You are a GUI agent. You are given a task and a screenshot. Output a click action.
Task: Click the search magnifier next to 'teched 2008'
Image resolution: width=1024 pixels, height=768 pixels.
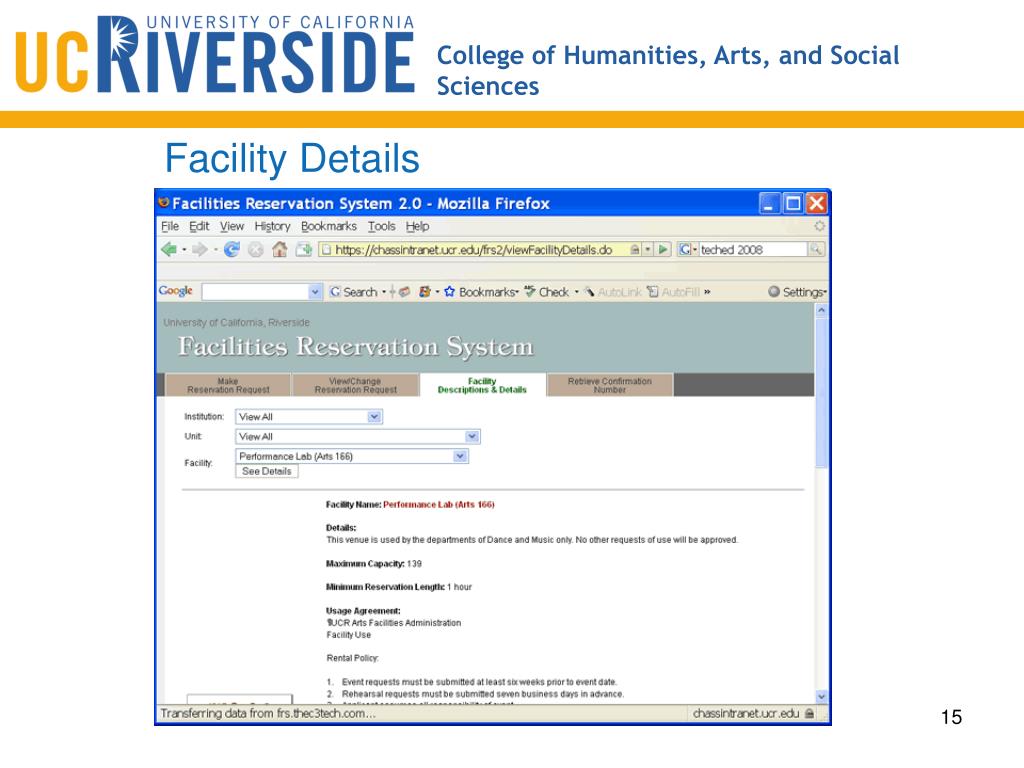816,249
